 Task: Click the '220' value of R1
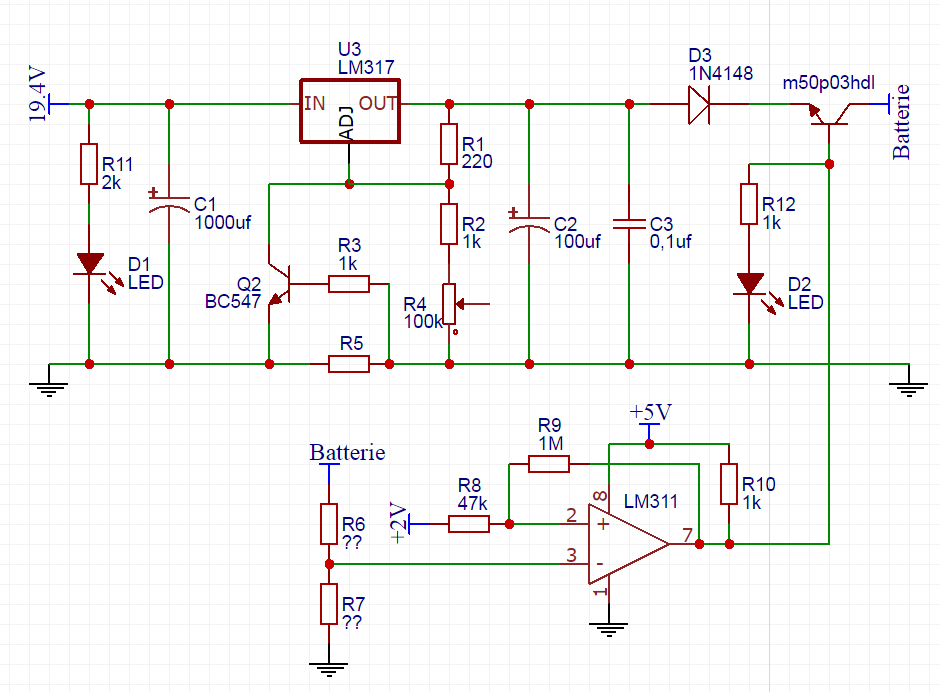pos(477,162)
